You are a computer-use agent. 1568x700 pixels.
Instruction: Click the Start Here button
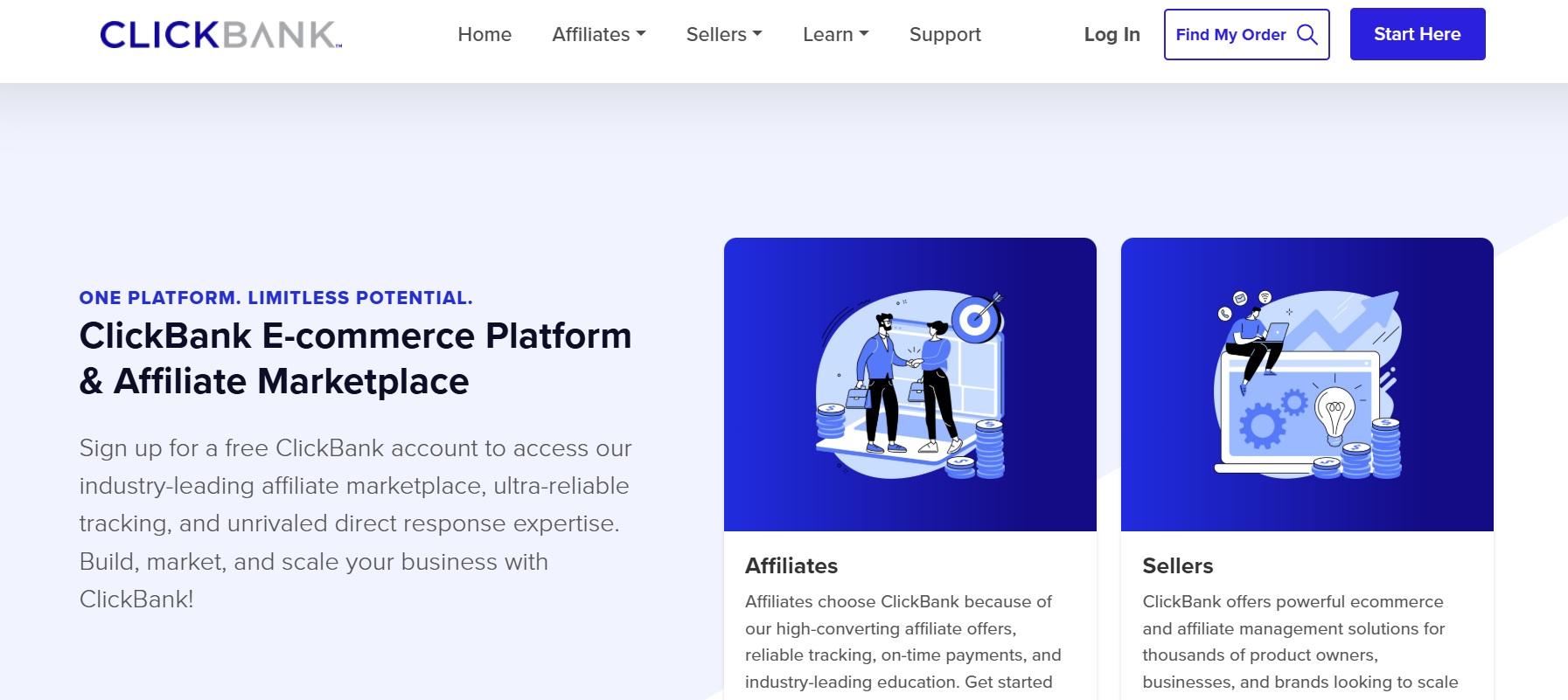coord(1417,34)
